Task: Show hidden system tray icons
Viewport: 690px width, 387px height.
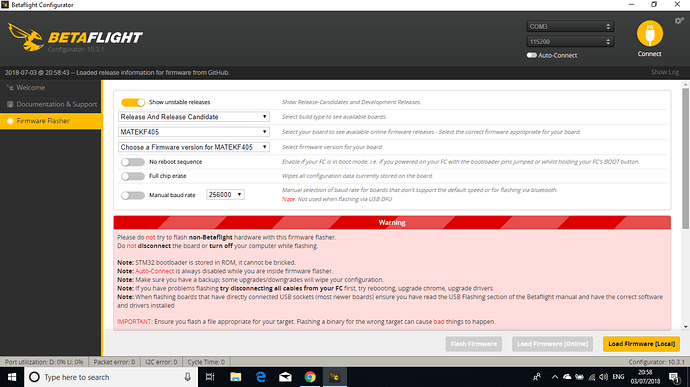Action: [555, 377]
